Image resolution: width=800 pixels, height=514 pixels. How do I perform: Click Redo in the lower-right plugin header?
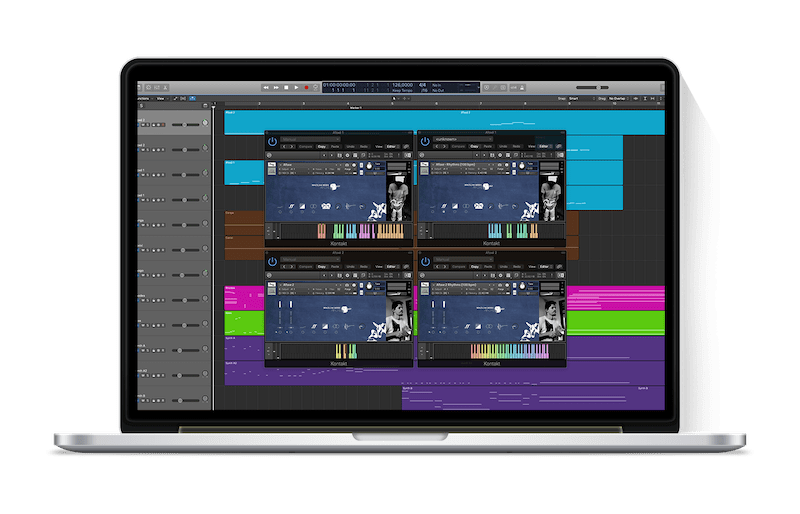[x=517, y=266]
